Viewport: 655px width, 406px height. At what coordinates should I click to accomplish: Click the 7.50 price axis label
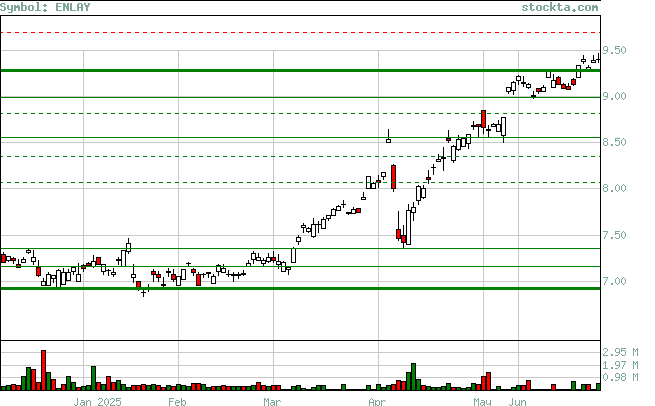point(614,235)
